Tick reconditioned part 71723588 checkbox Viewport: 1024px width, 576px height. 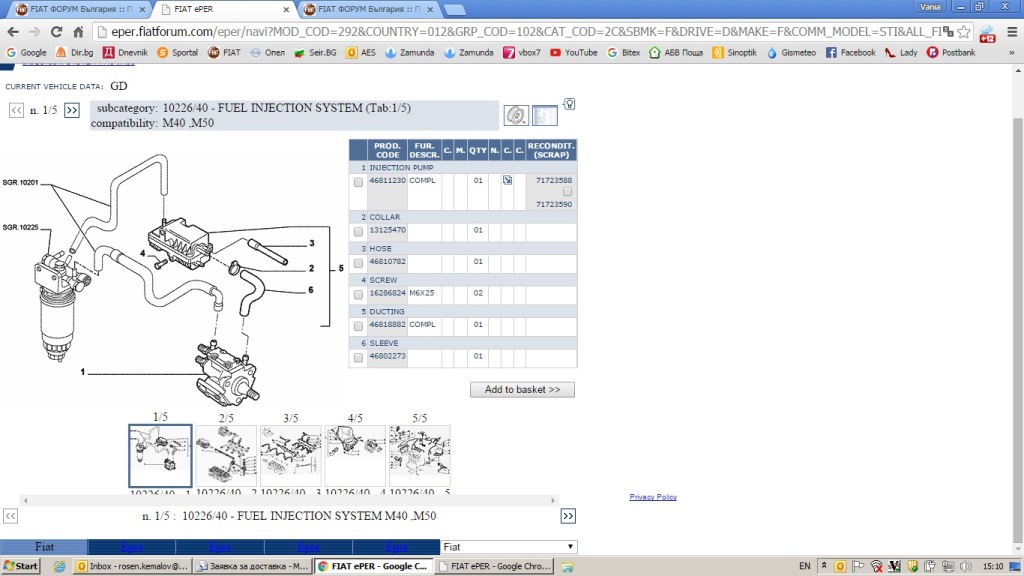pyautogui.click(x=567, y=191)
